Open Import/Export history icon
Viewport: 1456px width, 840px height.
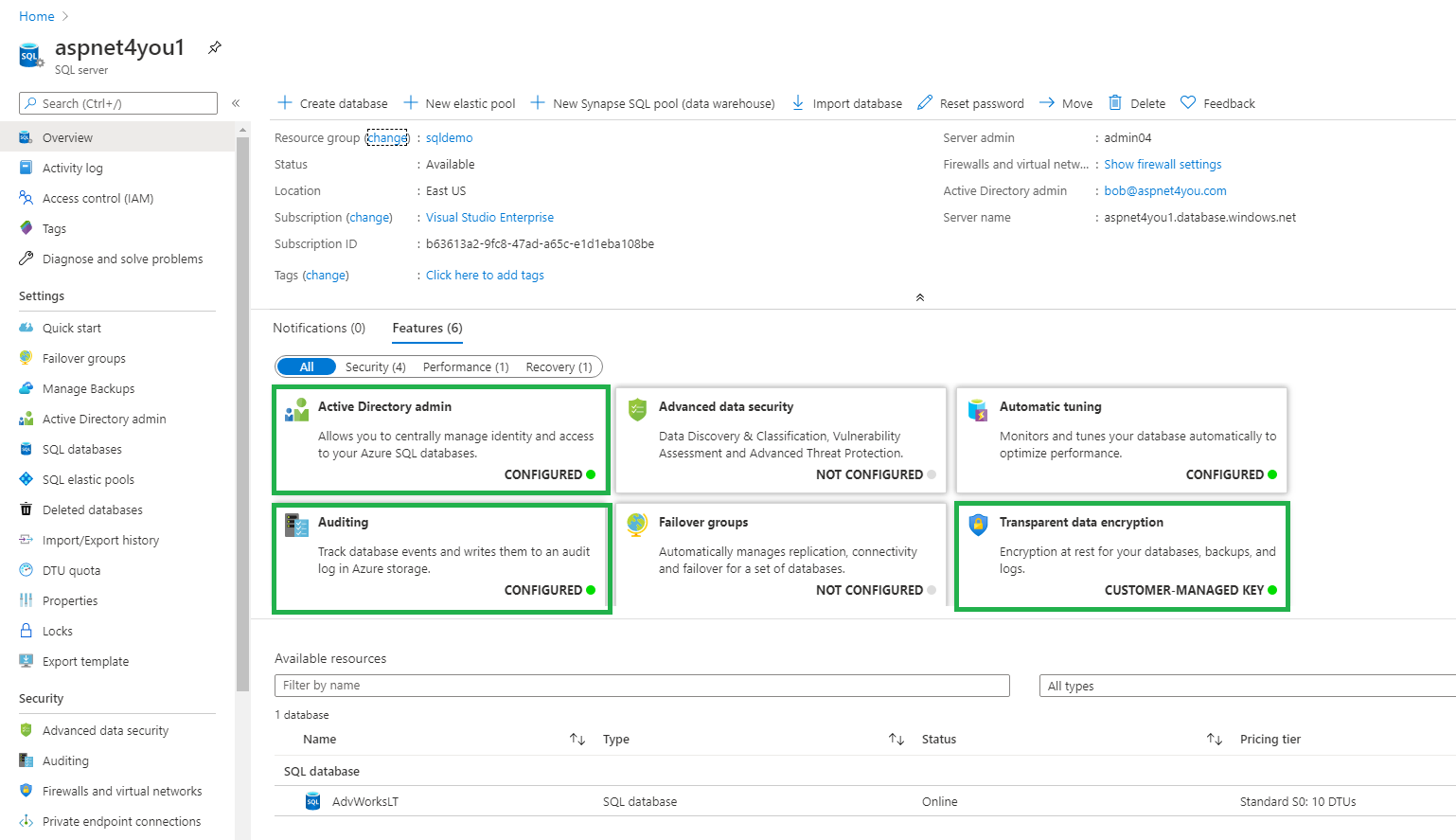[x=26, y=540]
